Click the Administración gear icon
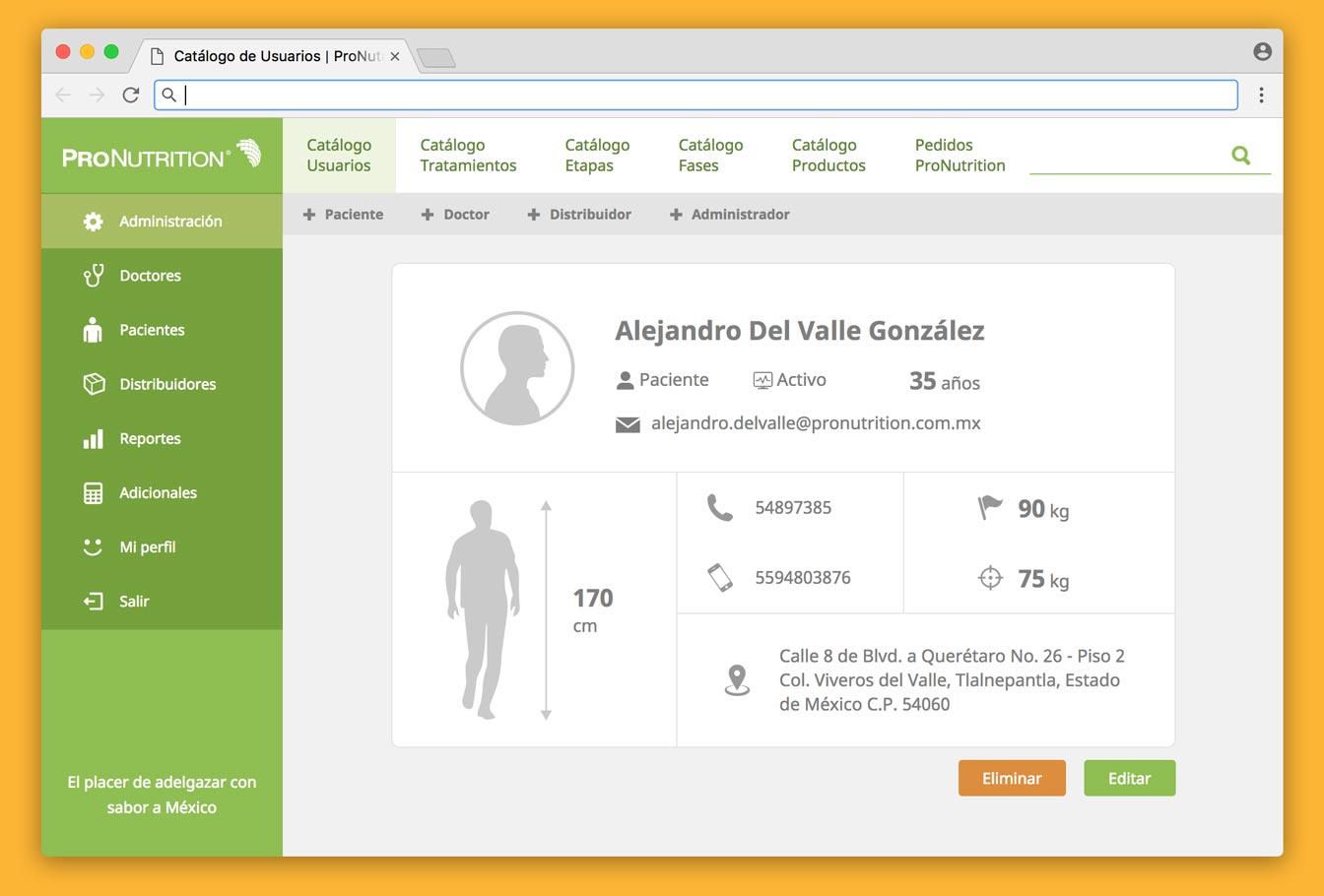 pos(94,222)
